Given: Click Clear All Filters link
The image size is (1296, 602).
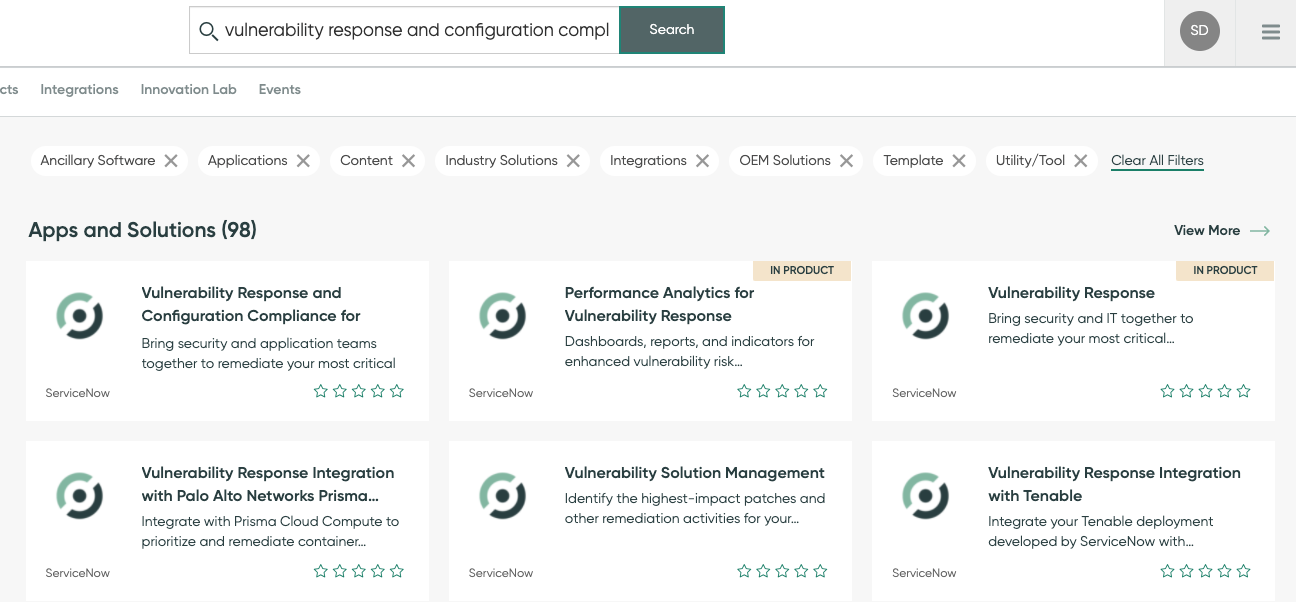Looking at the screenshot, I should pyautogui.click(x=1157, y=161).
